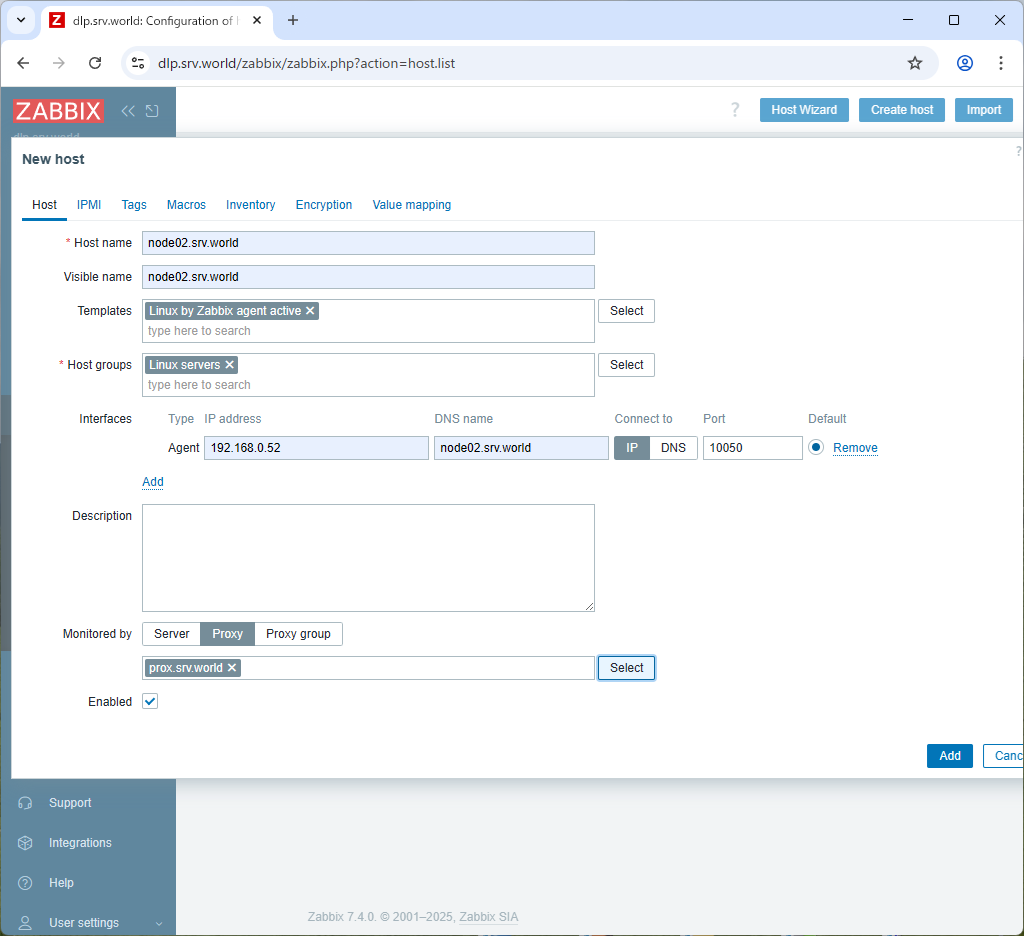
Task: Select the Default interface radio button
Action: click(816, 448)
